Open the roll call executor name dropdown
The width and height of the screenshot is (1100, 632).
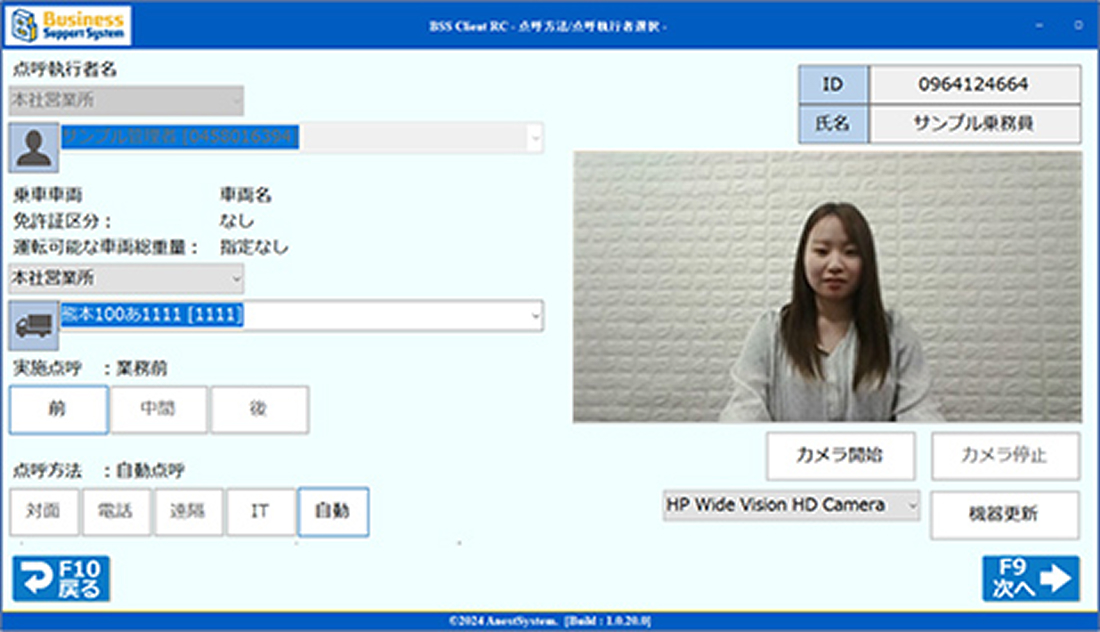tap(535, 138)
